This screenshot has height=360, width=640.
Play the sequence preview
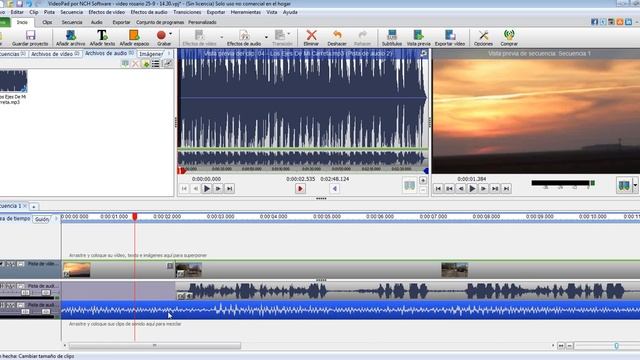click(x=472, y=189)
